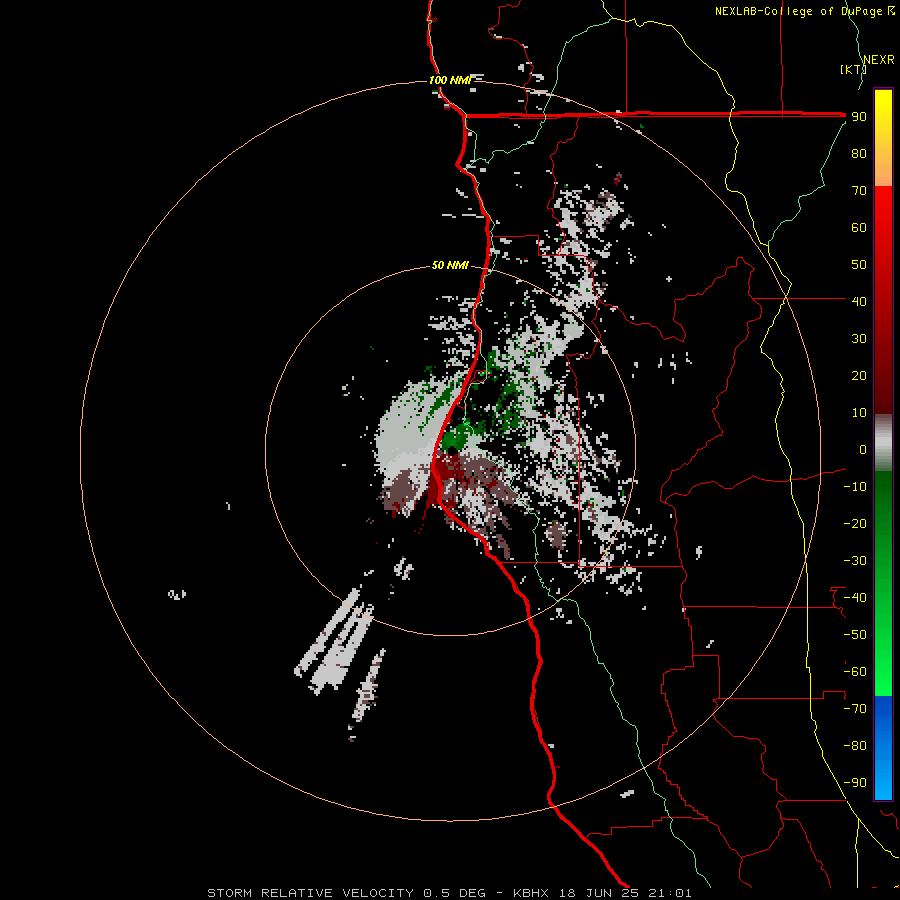
Task: Click the Storm Relative Velocity KBHX caption
Action: pyautogui.click(x=449, y=893)
